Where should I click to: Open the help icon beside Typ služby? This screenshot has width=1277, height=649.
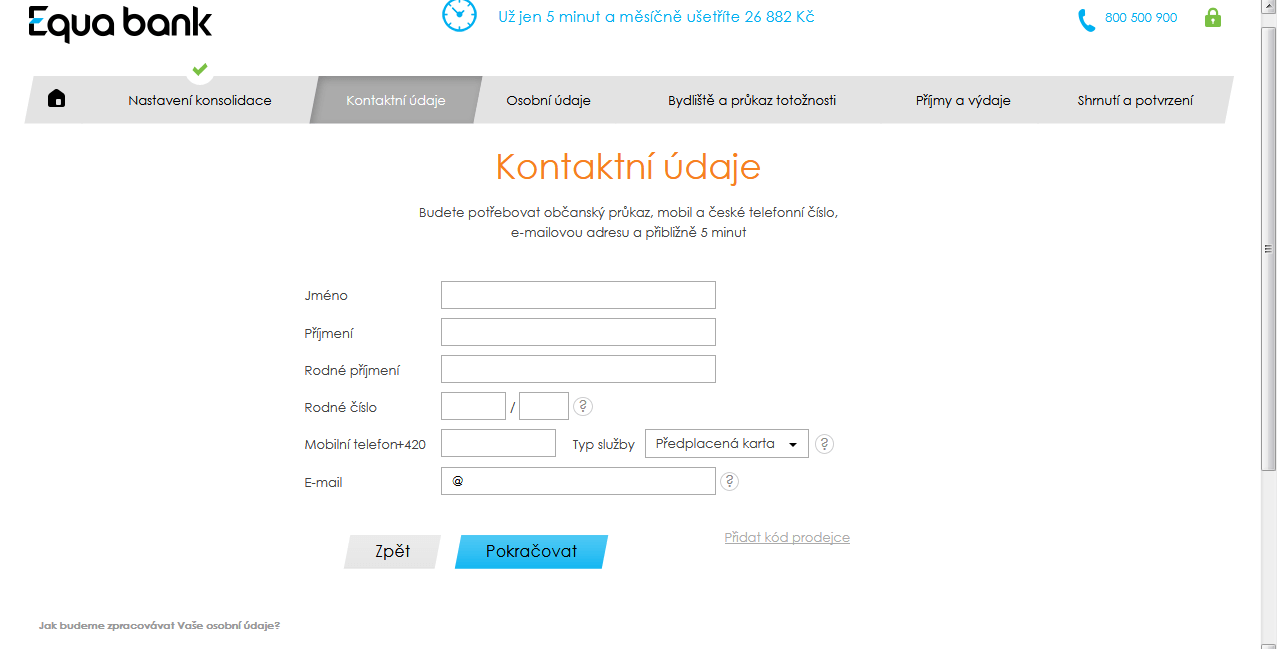pyautogui.click(x=824, y=443)
